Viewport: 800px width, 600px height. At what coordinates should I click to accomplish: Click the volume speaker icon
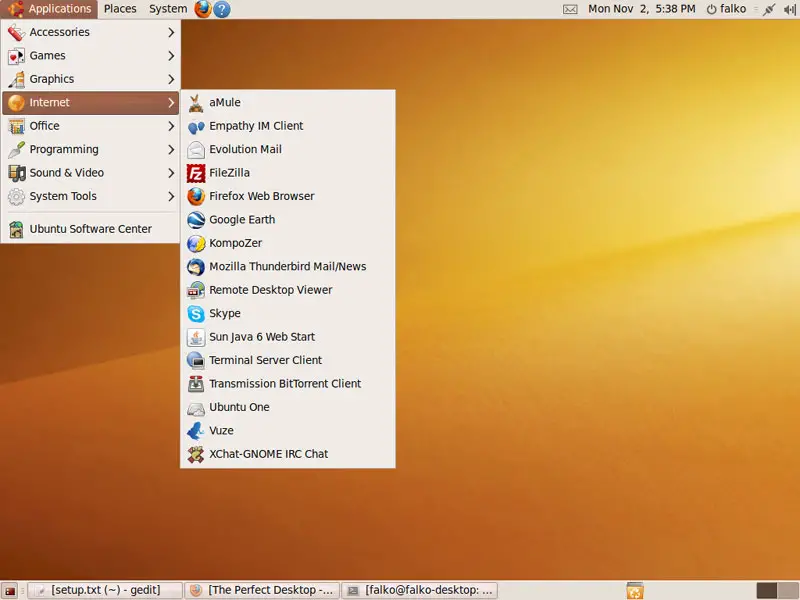coord(790,9)
